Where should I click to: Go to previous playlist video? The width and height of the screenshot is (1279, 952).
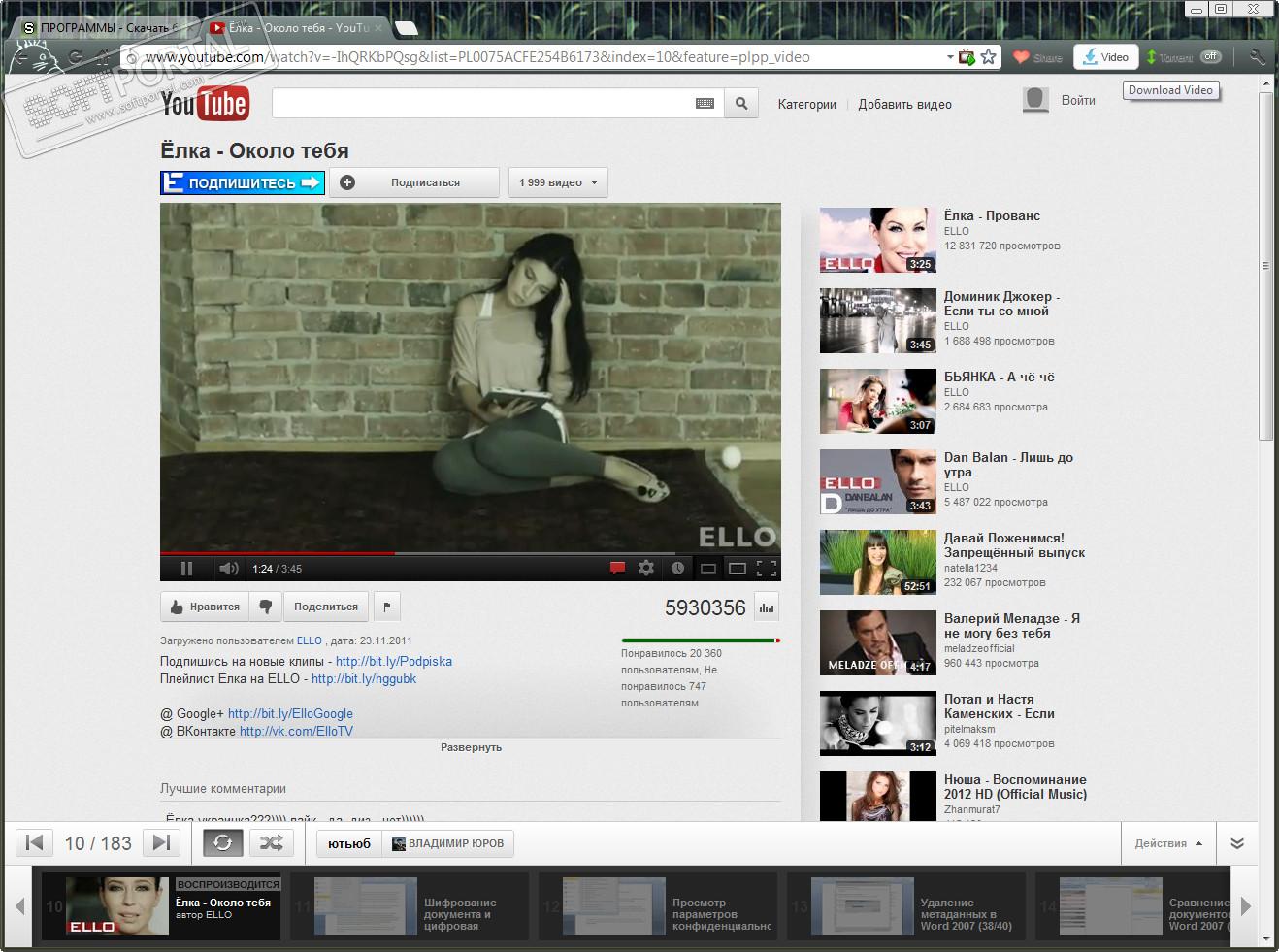coord(34,843)
